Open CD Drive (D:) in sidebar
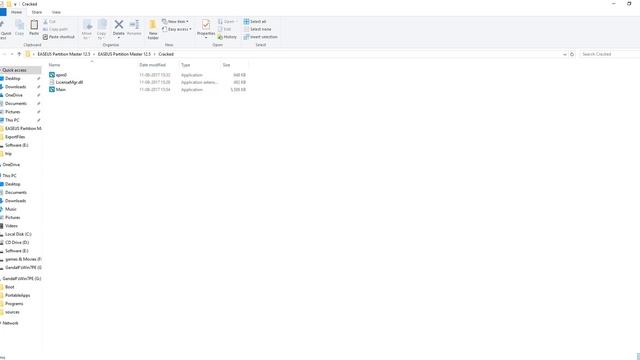The image size is (640, 360). point(17,243)
